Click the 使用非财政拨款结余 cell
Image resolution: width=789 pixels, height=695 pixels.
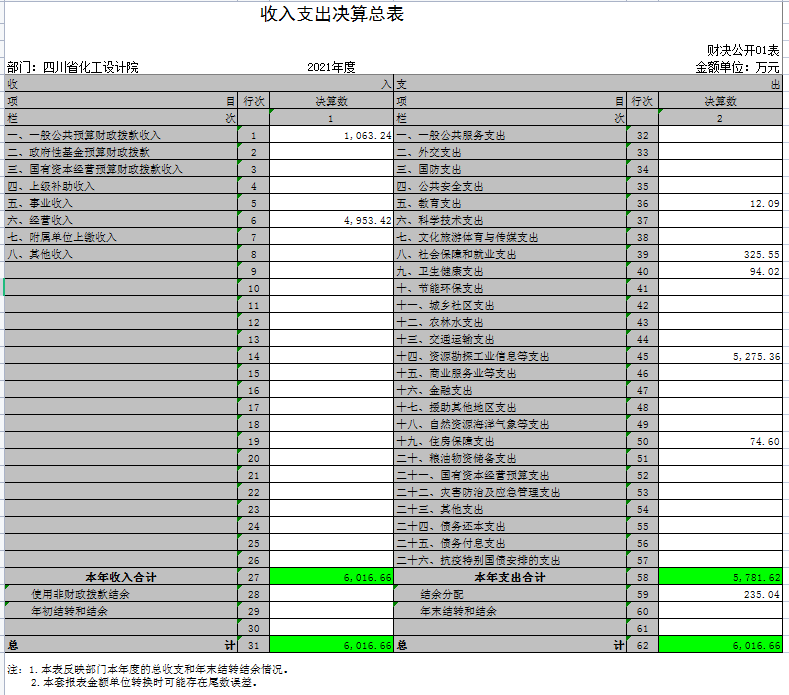pyautogui.click(x=121, y=594)
